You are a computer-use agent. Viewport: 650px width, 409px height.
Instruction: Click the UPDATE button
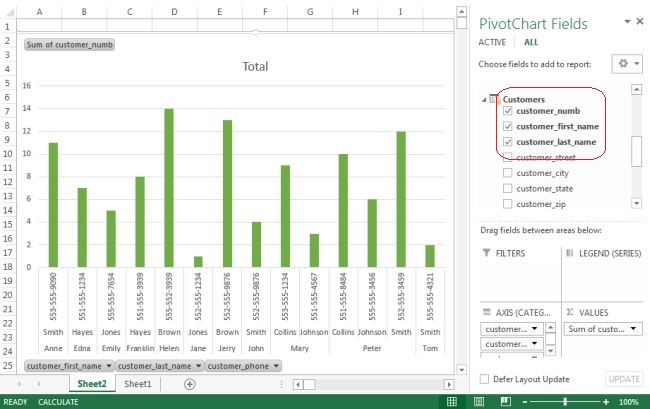[624, 379]
